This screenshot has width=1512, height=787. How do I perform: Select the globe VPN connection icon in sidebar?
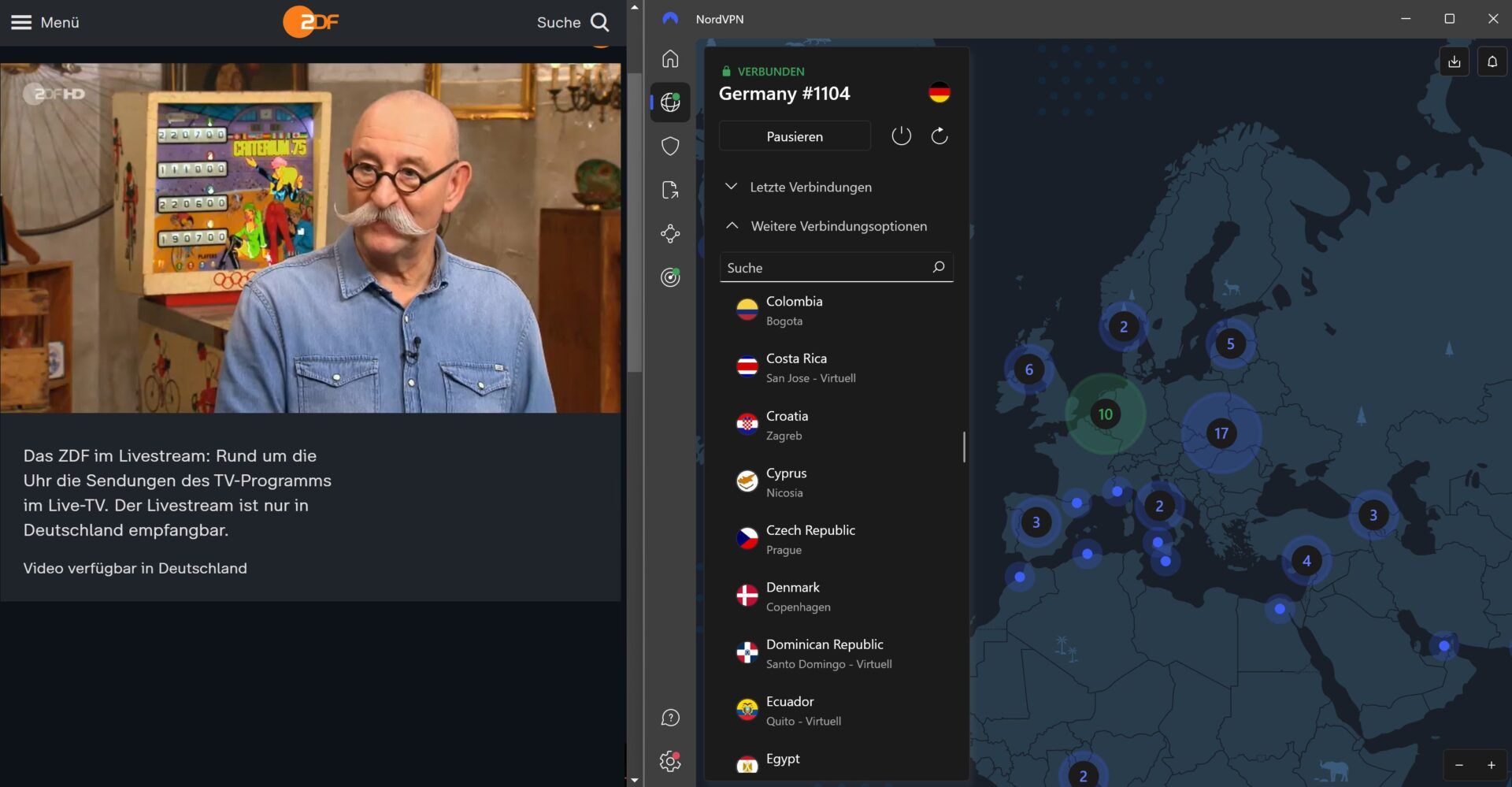pyautogui.click(x=670, y=102)
